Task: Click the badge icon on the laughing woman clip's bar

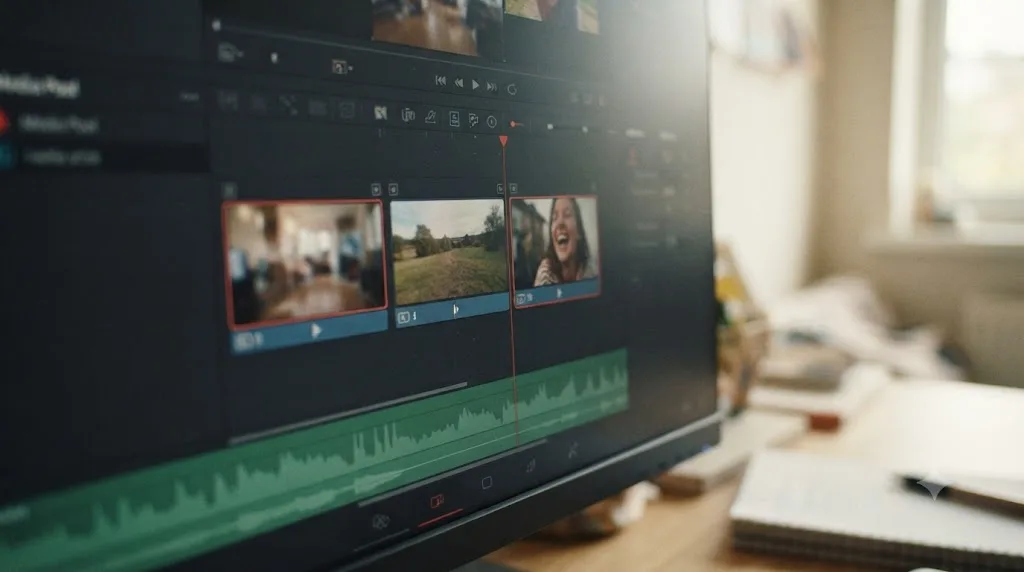Action: 521,299
